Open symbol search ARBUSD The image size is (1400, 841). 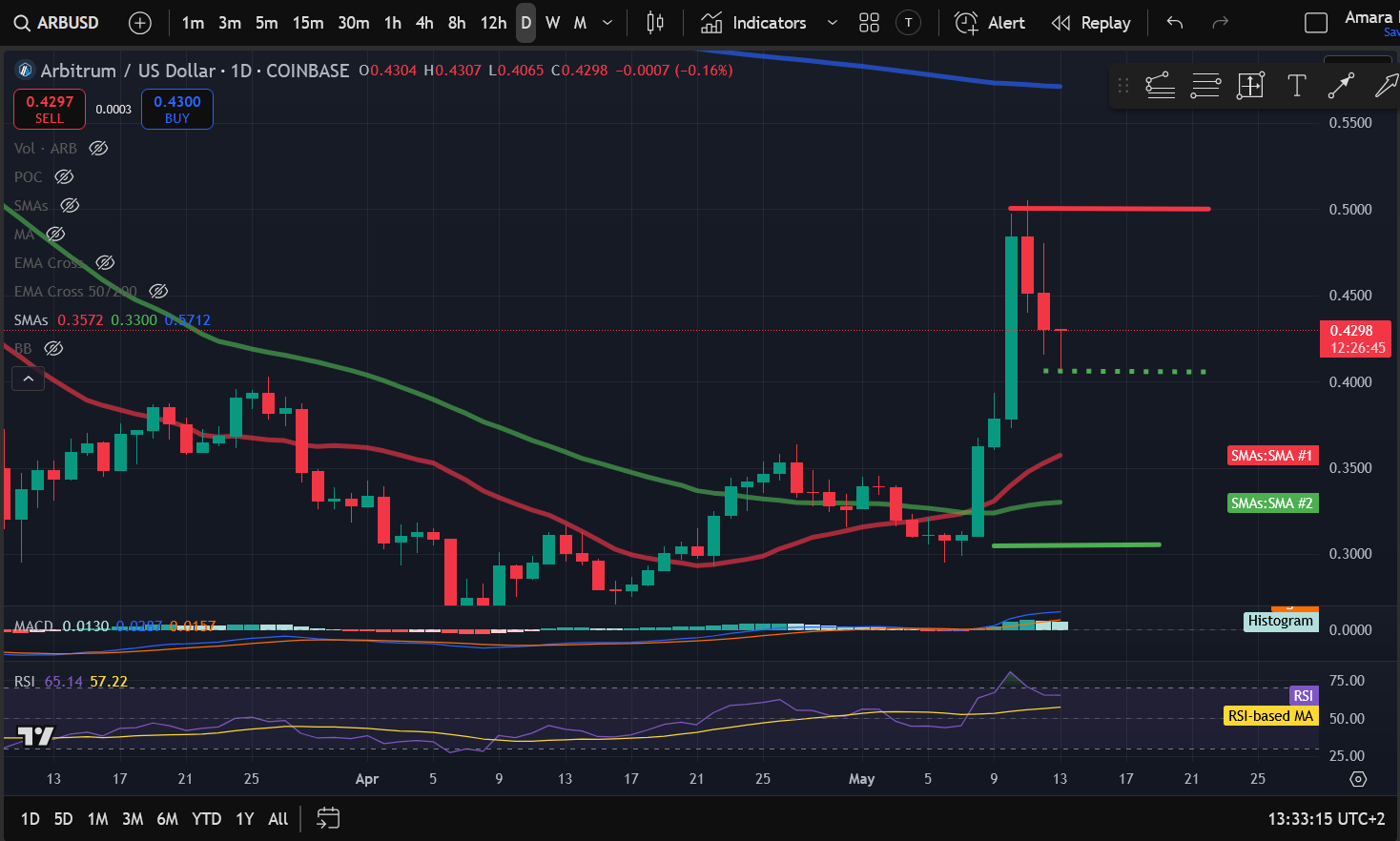click(57, 23)
